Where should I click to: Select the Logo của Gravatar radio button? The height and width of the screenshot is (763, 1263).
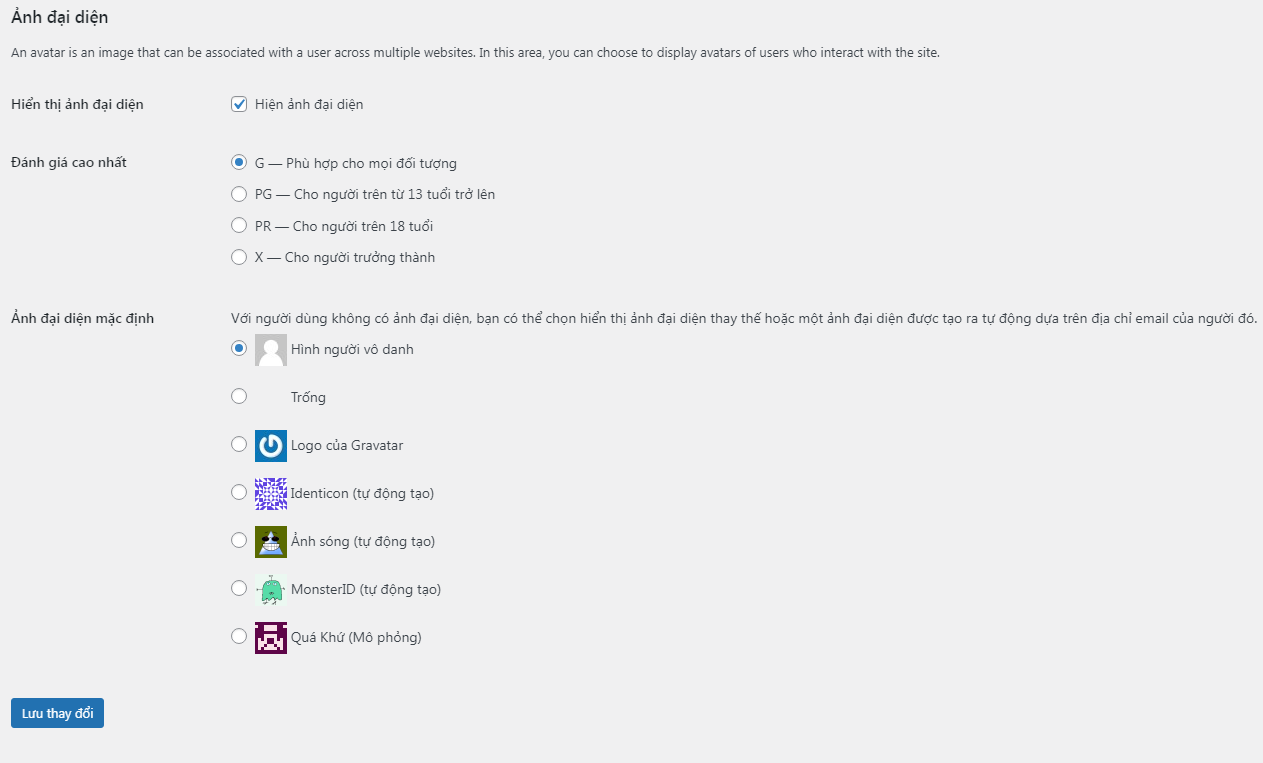239,445
